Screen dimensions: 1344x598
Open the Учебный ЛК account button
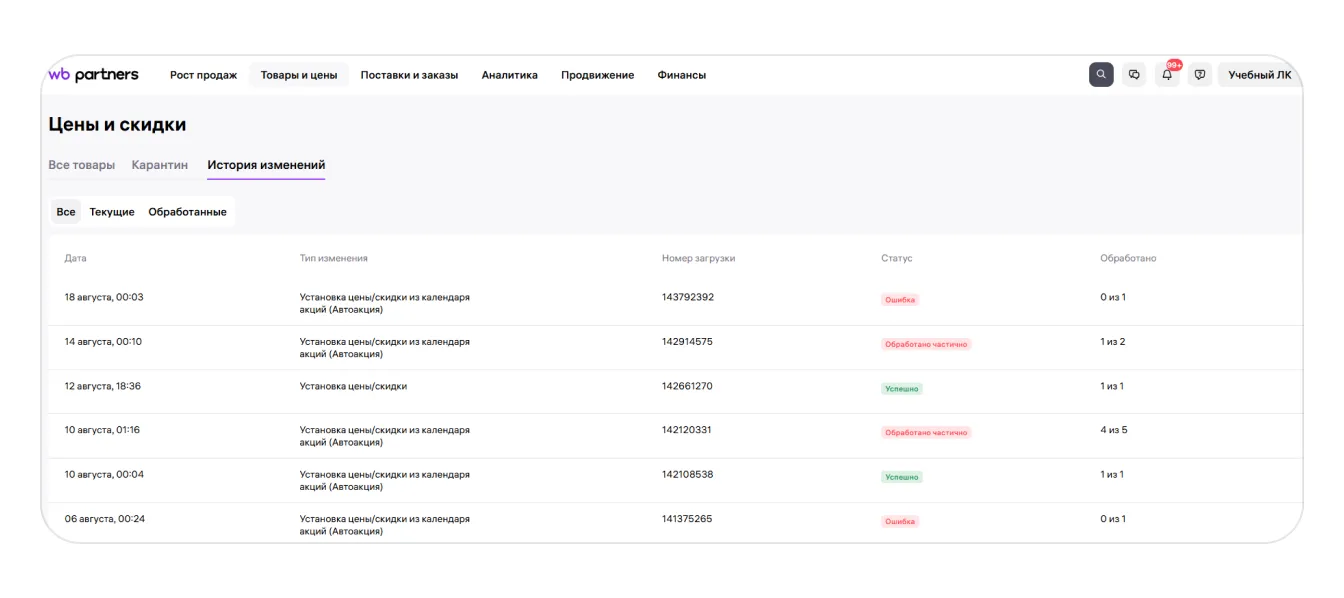tap(1259, 75)
